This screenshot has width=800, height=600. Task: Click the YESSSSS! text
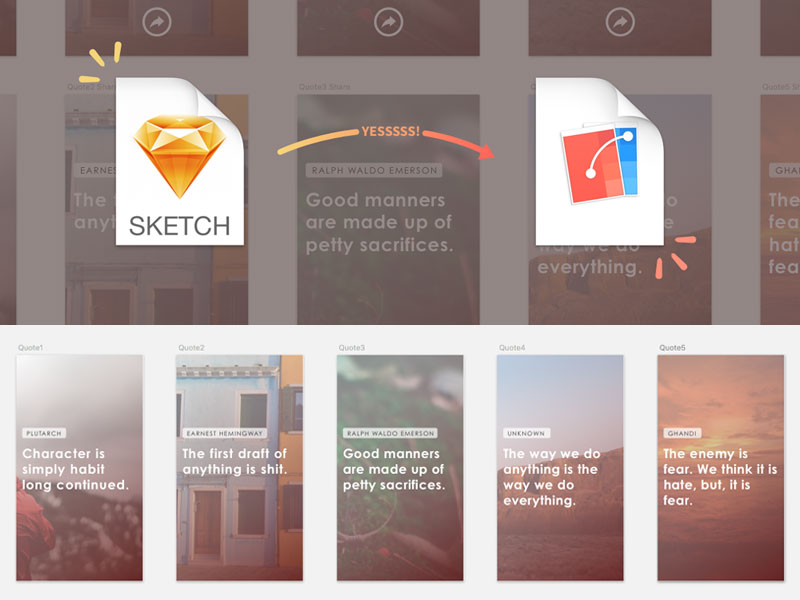391,132
